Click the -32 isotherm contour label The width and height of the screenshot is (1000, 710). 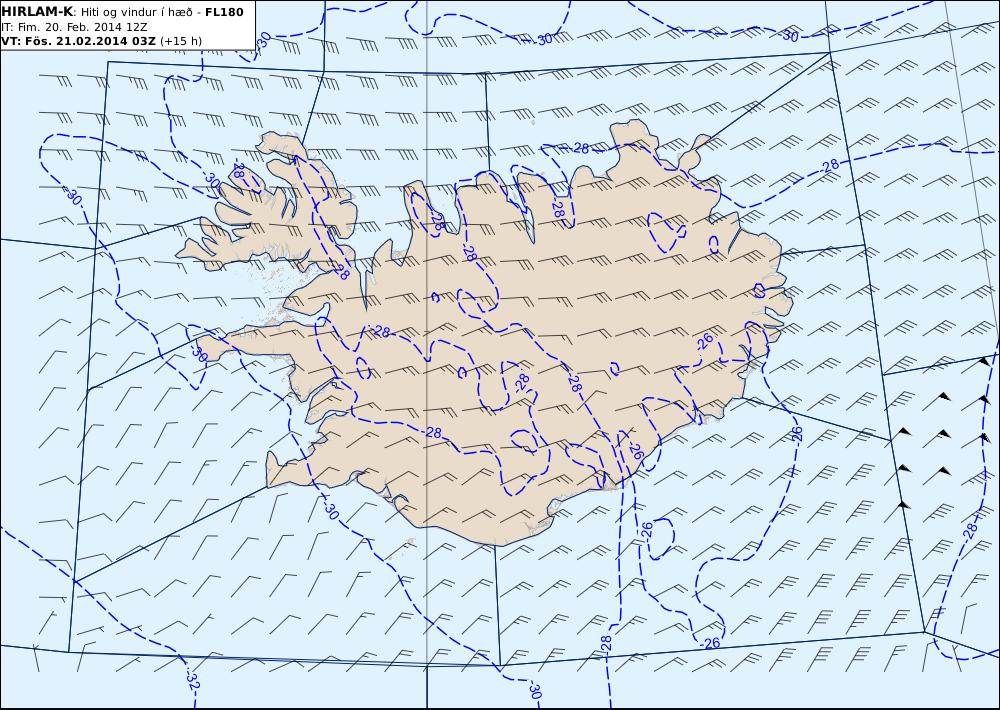point(193,681)
